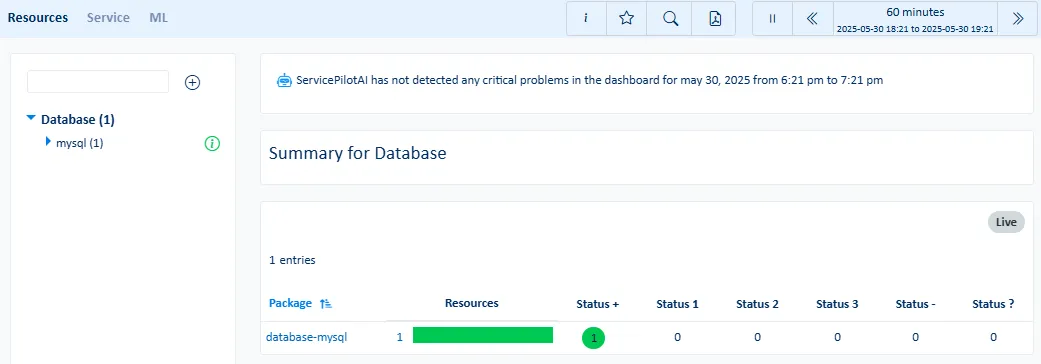Go to previous time period with double-left arrows
Viewport: 1041px width, 364px height.
pyautogui.click(x=812, y=19)
